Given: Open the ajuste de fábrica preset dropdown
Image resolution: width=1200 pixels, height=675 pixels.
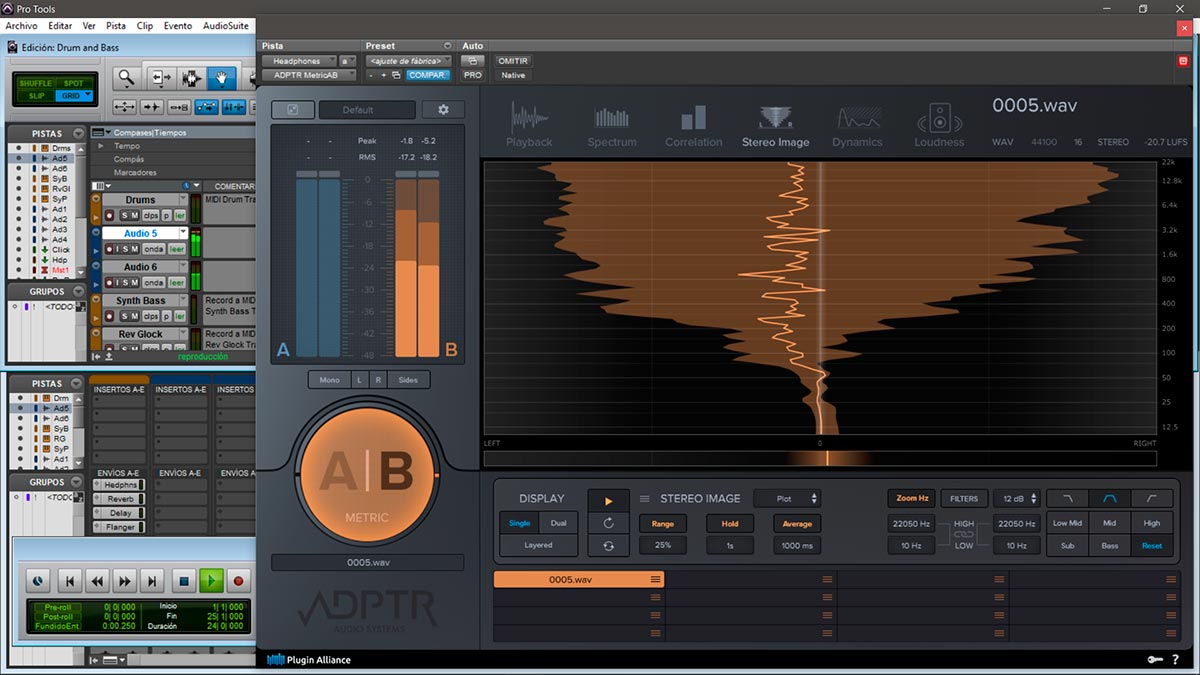Looking at the screenshot, I should (x=409, y=61).
